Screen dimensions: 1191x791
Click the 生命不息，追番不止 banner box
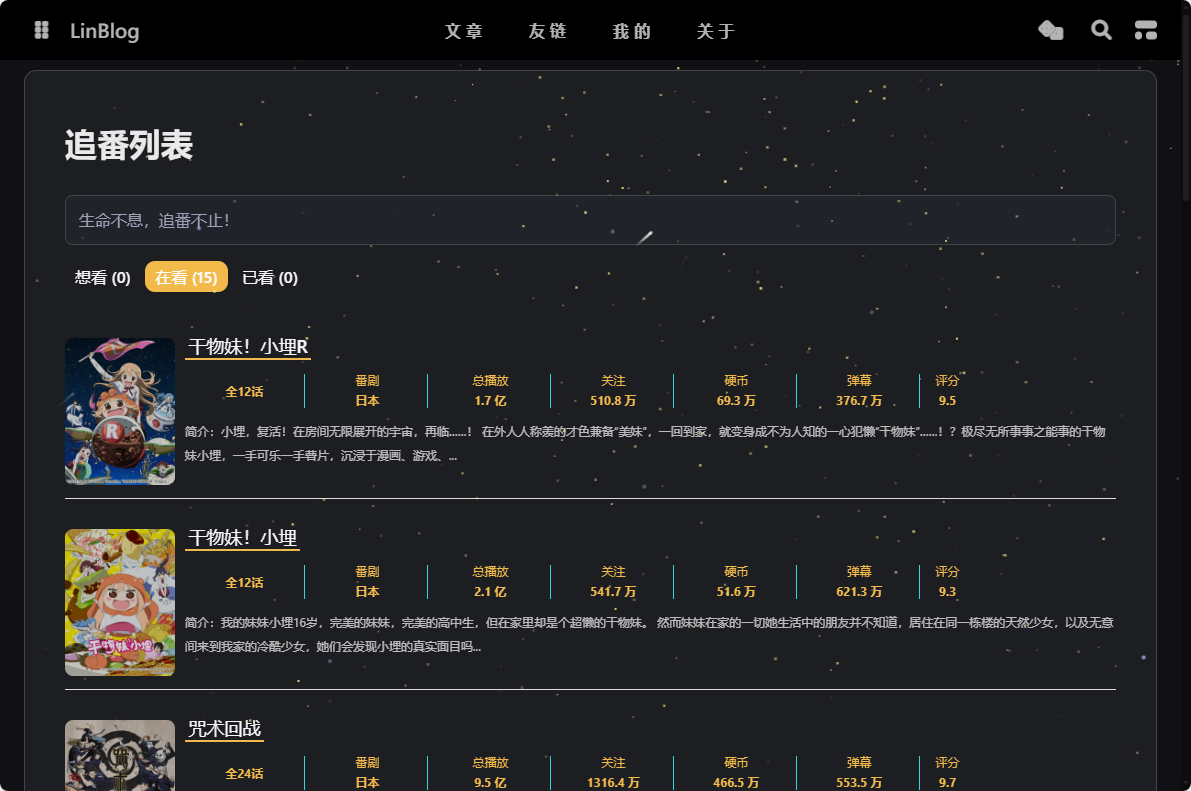coord(590,220)
